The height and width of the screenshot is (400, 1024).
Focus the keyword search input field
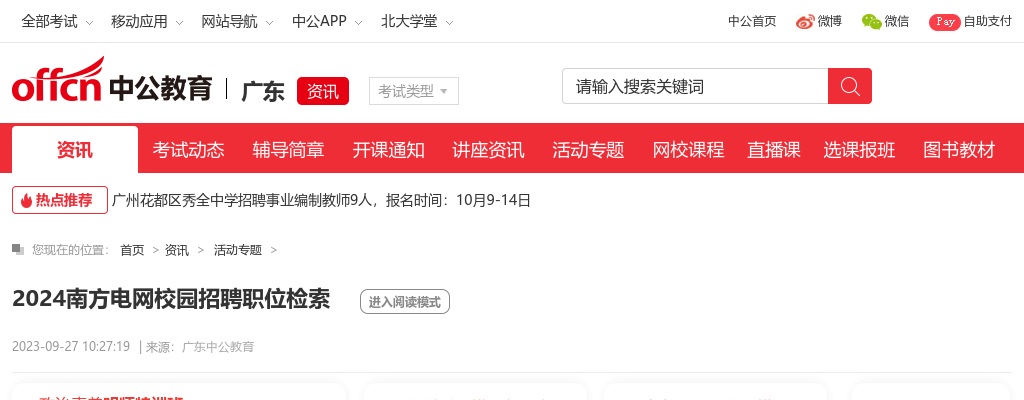tap(695, 86)
